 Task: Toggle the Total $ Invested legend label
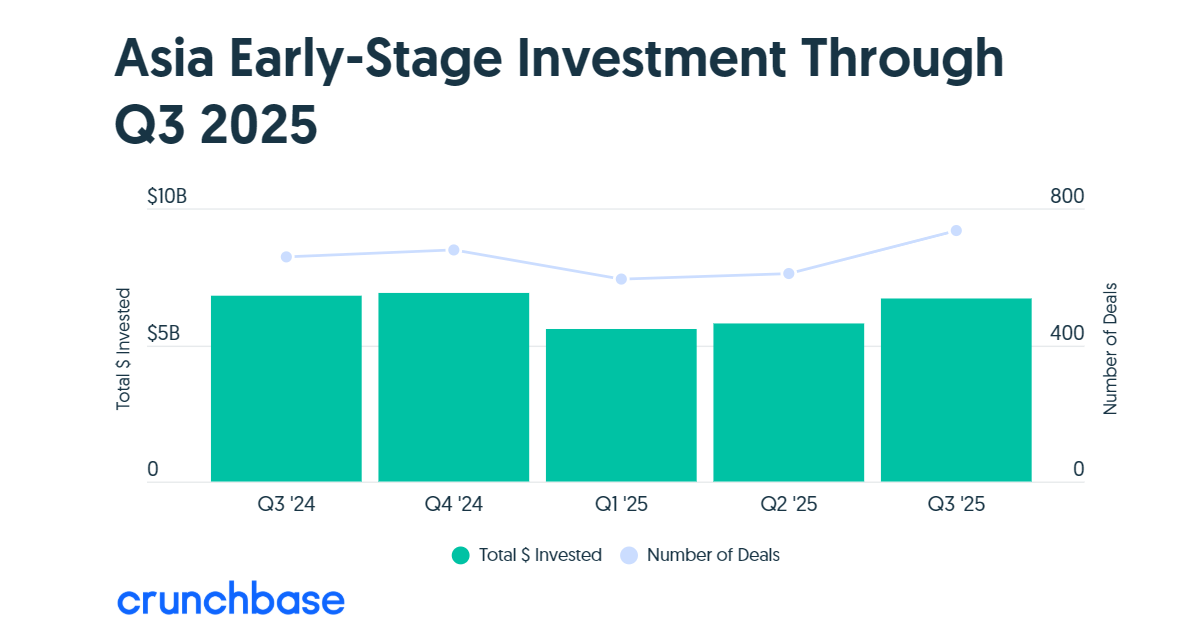pyautogui.click(x=540, y=555)
